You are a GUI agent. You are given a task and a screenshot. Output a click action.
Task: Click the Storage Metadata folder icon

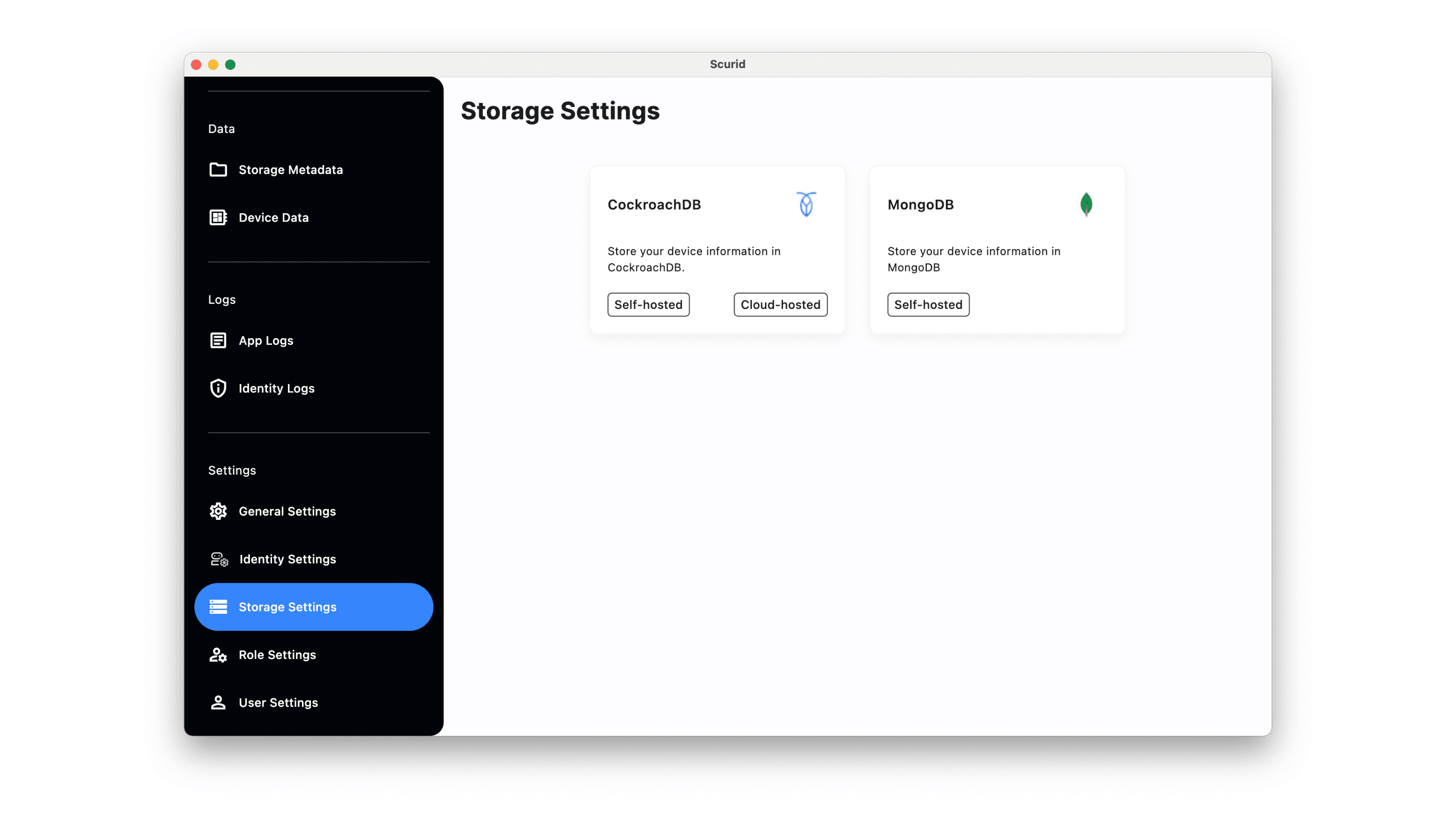tap(218, 169)
